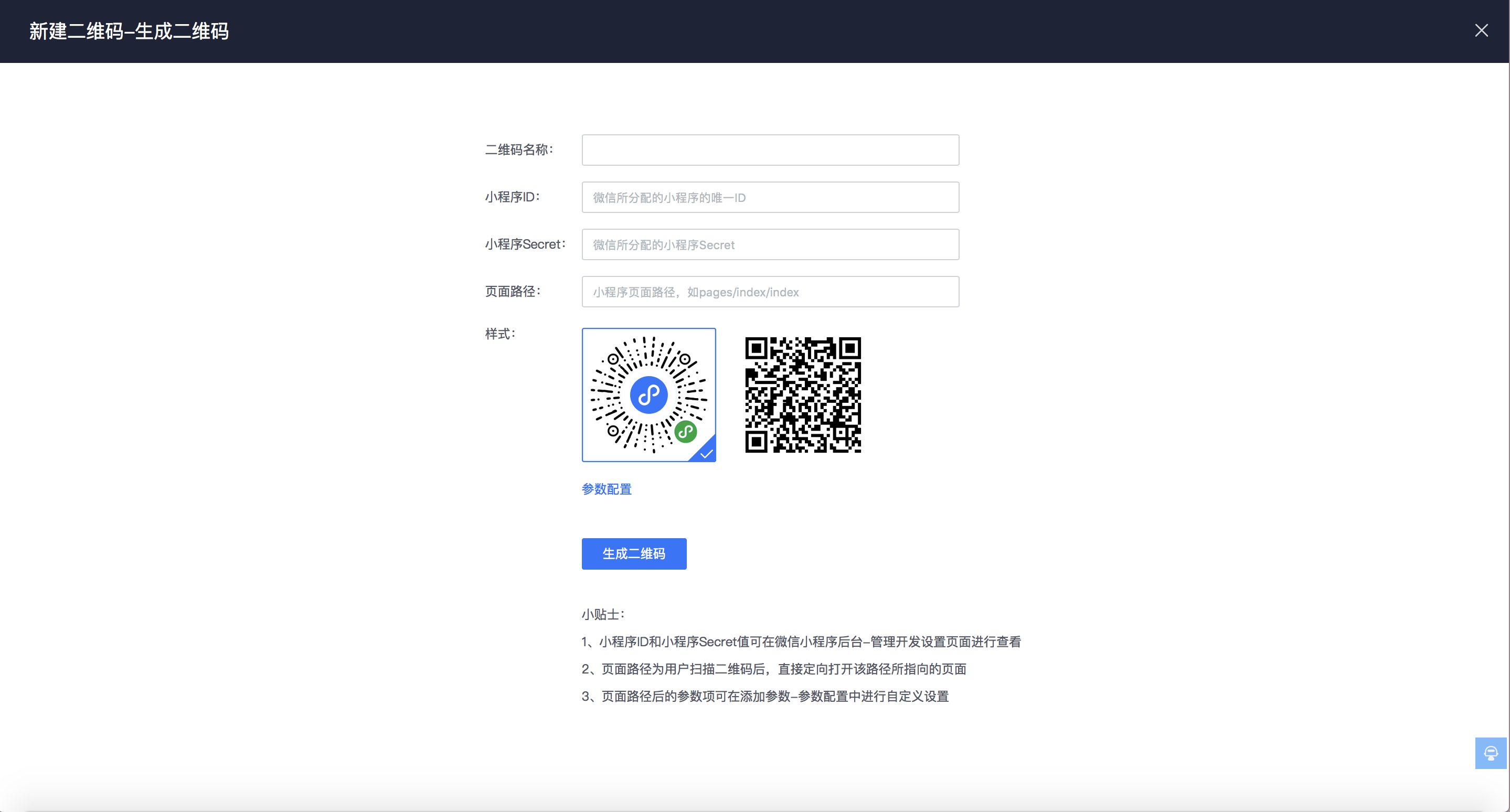The height and width of the screenshot is (812, 1510).
Task: Select the standard square QR code style
Action: (802, 395)
